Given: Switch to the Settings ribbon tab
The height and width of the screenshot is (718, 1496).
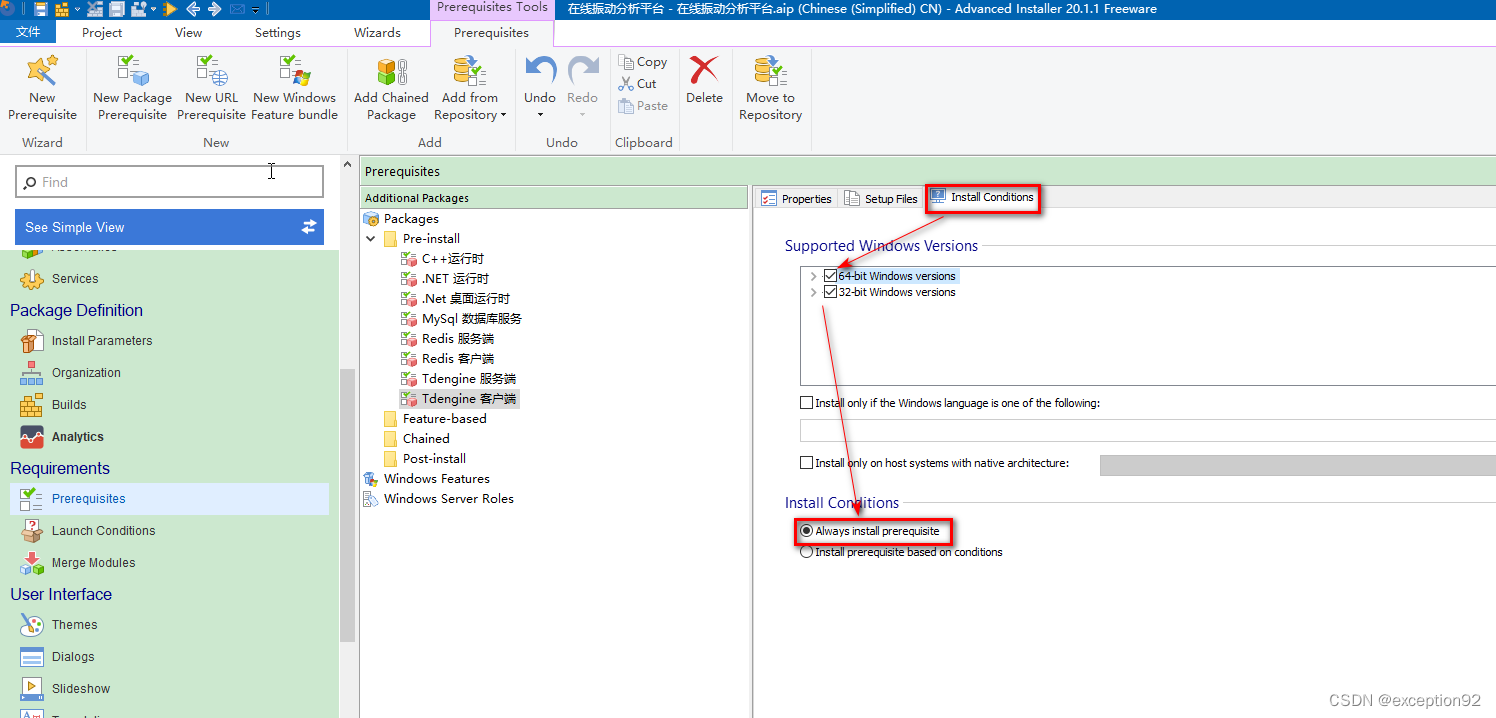Looking at the screenshot, I should click(x=278, y=32).
